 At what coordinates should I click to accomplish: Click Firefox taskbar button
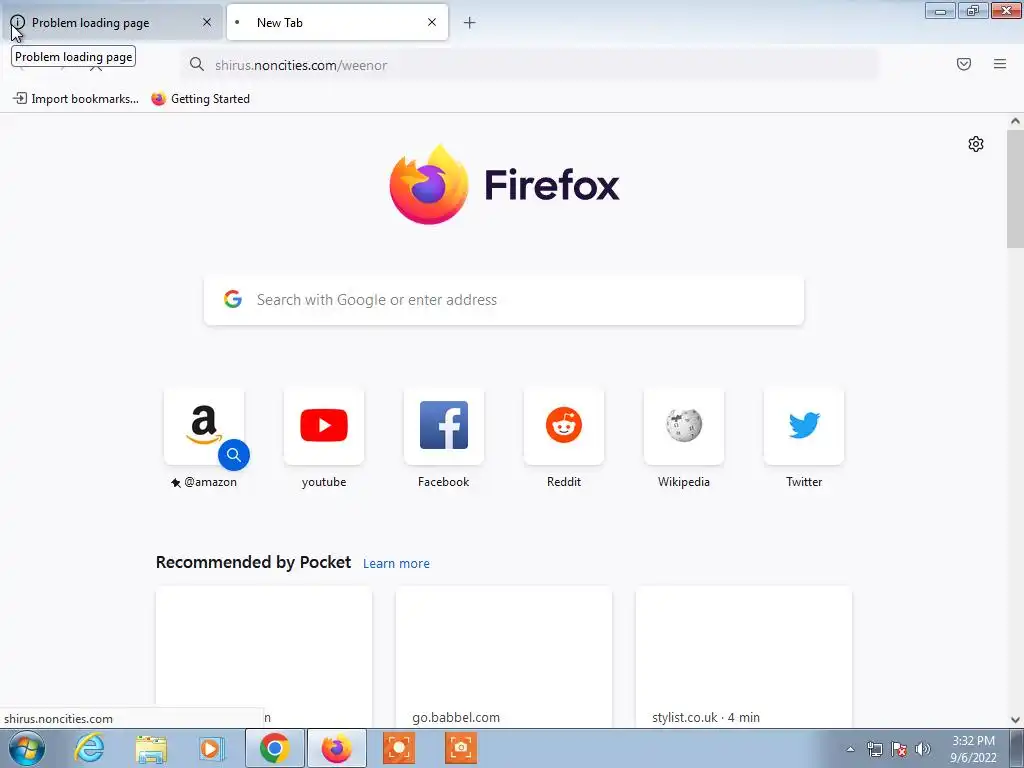(x=336, y=748)
